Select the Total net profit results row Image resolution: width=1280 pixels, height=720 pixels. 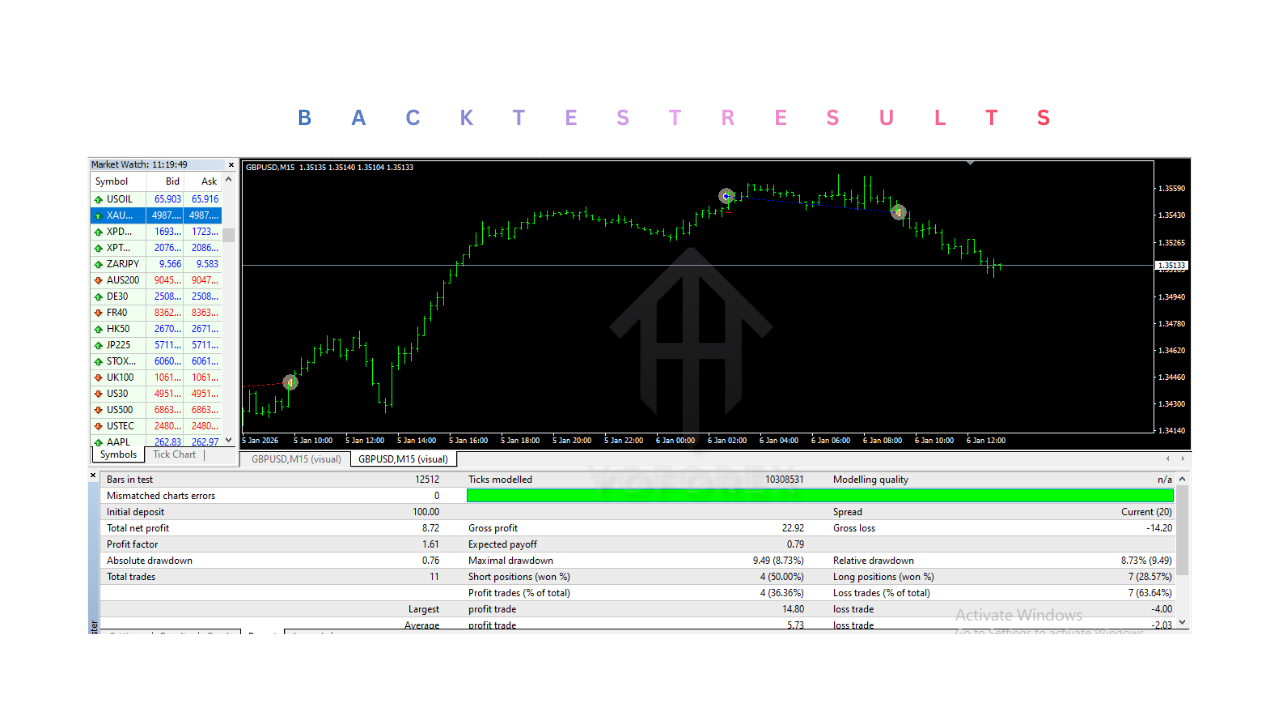pyautogui.click(x=138, y=528)
